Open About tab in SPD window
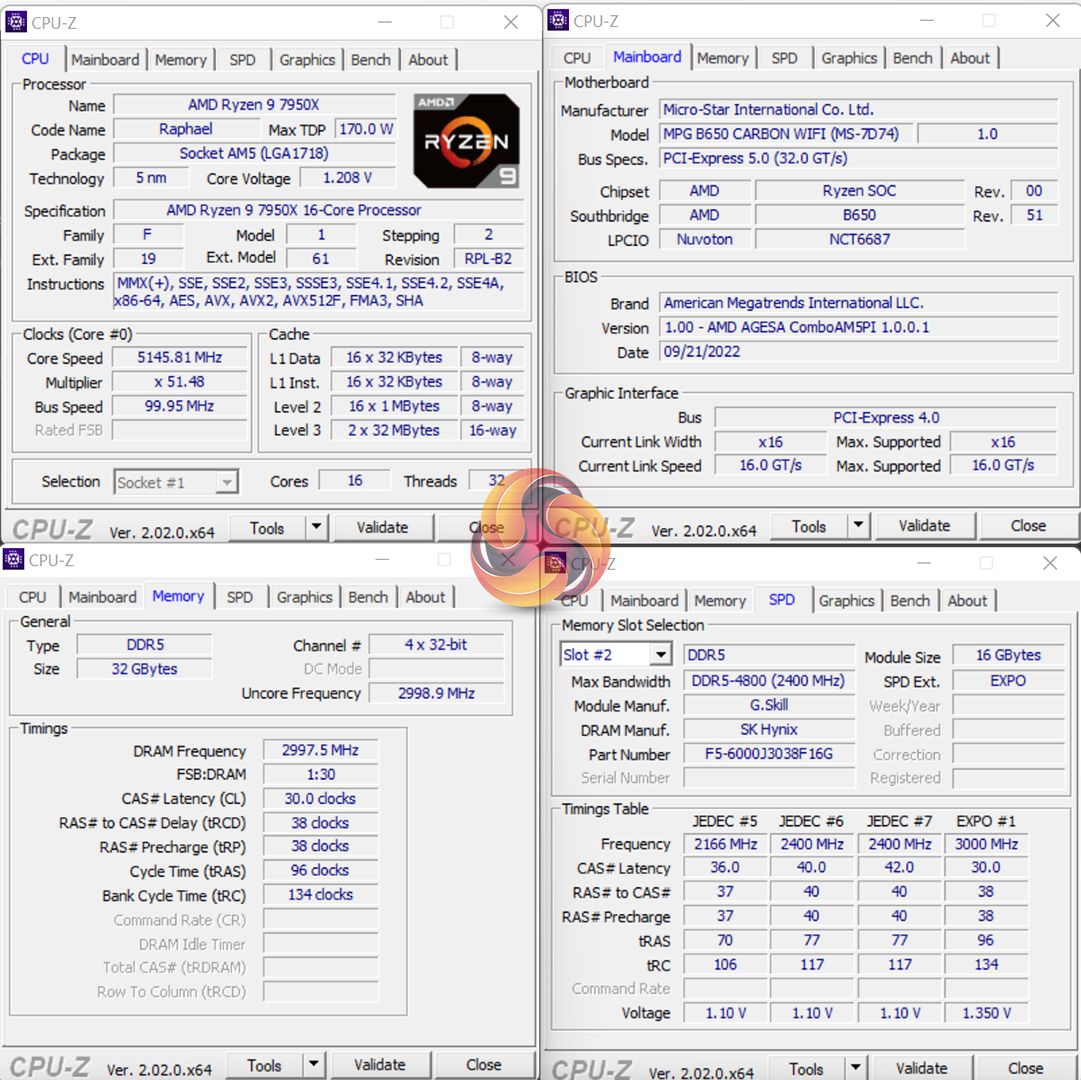The height and width of the screenshot is (1080, 1081). pos(967,600)
